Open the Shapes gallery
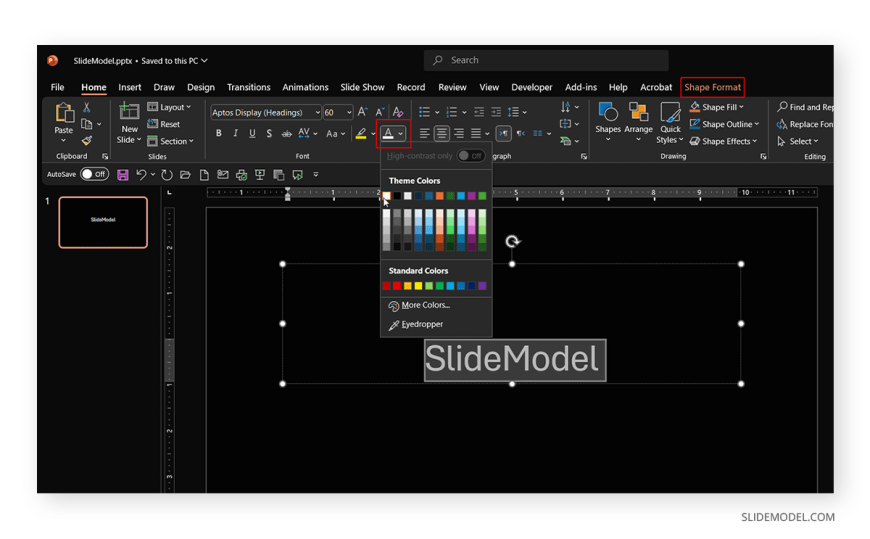This screenshot has width=870, height=539. (608, 122)
